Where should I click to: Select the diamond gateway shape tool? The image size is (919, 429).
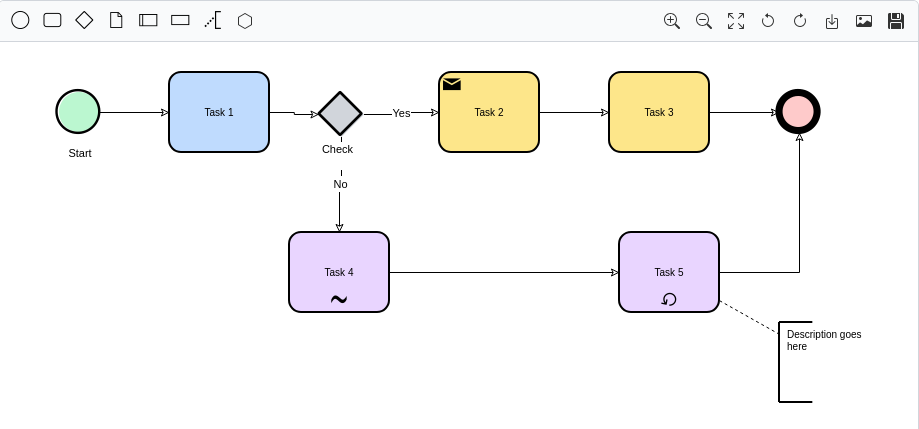point(84,21)
